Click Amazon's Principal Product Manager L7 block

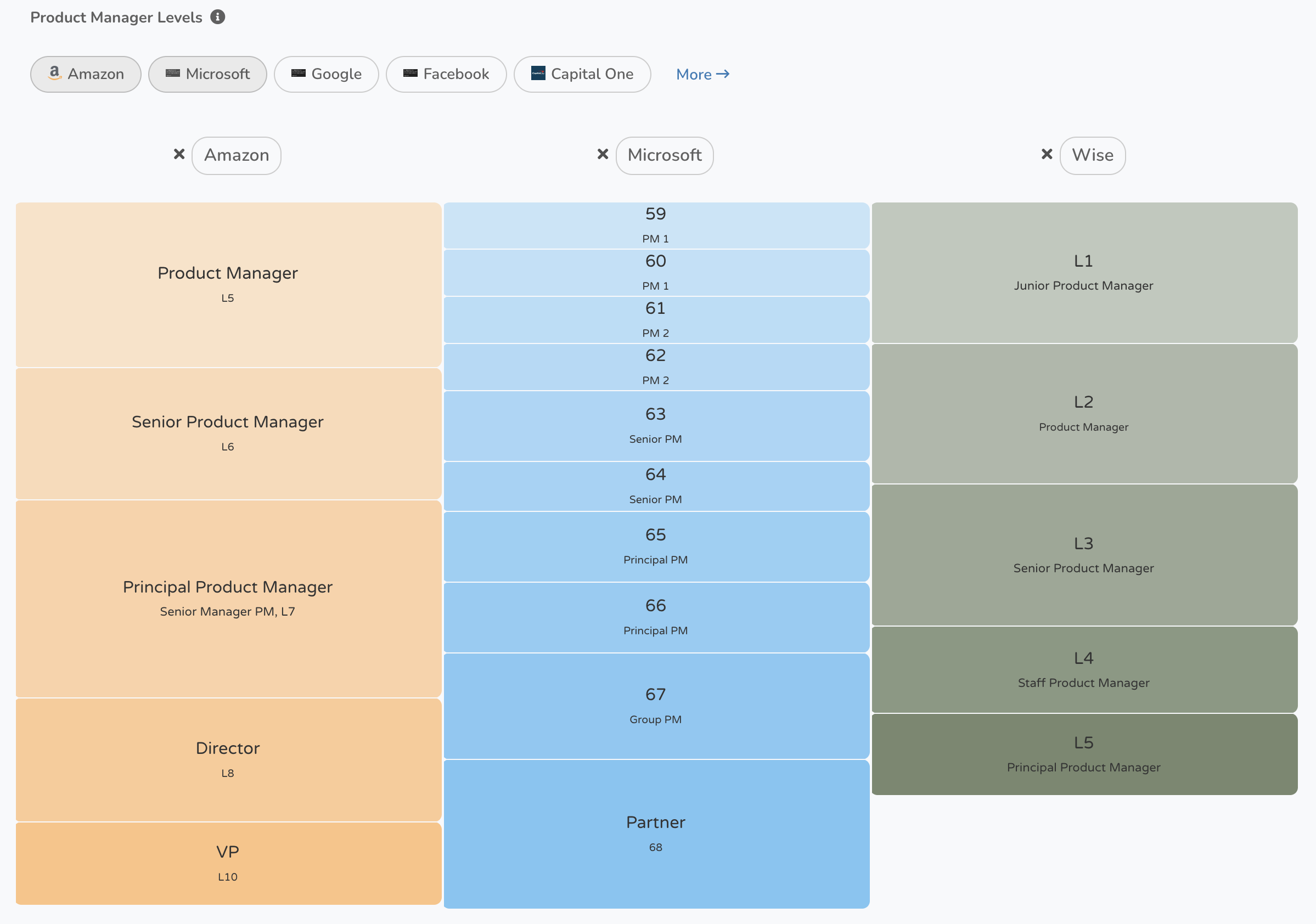point(228,599)
